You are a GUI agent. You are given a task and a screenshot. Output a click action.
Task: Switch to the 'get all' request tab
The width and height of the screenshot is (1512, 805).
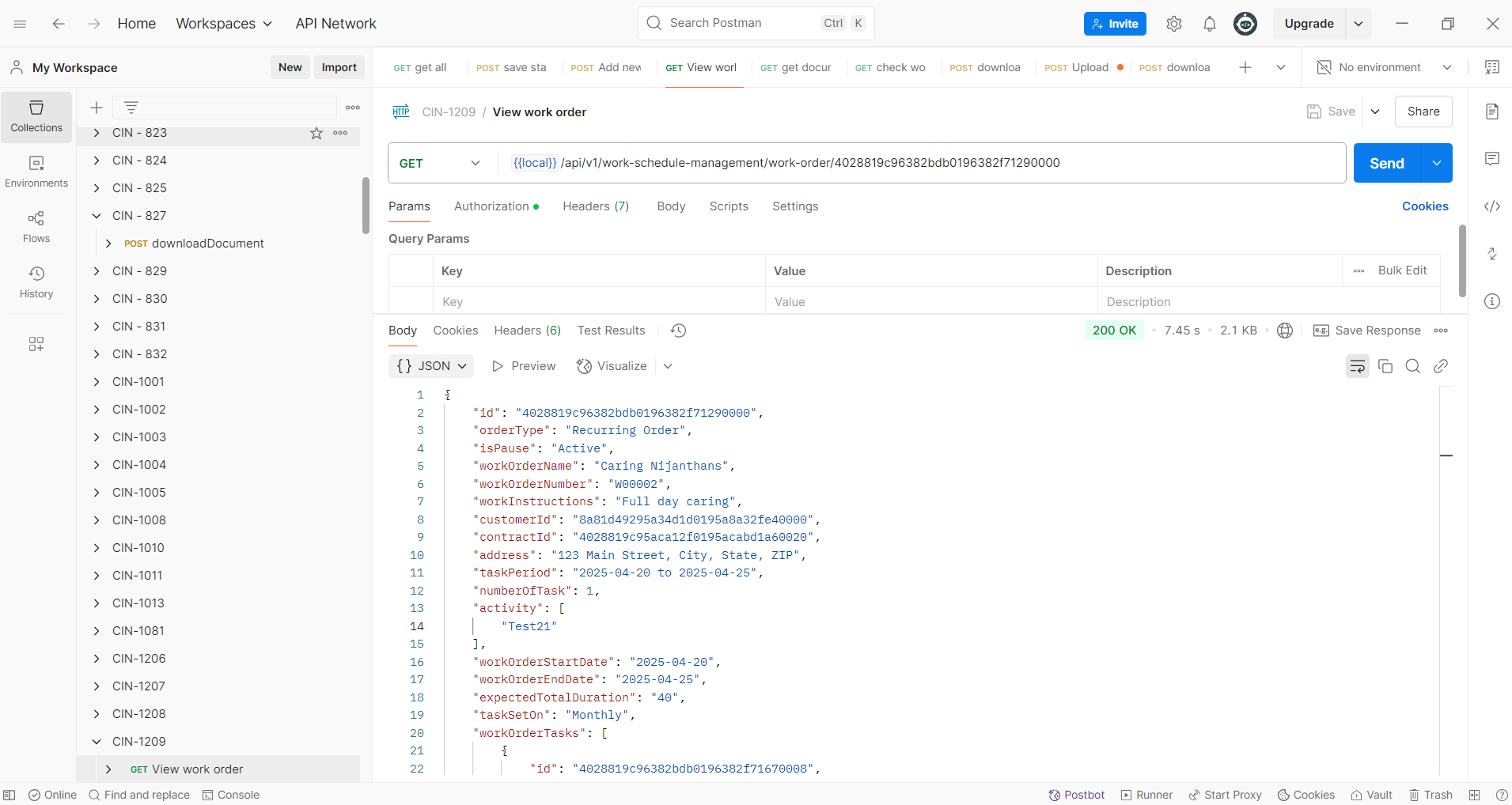pyautogui.click(x=420, y=67)
